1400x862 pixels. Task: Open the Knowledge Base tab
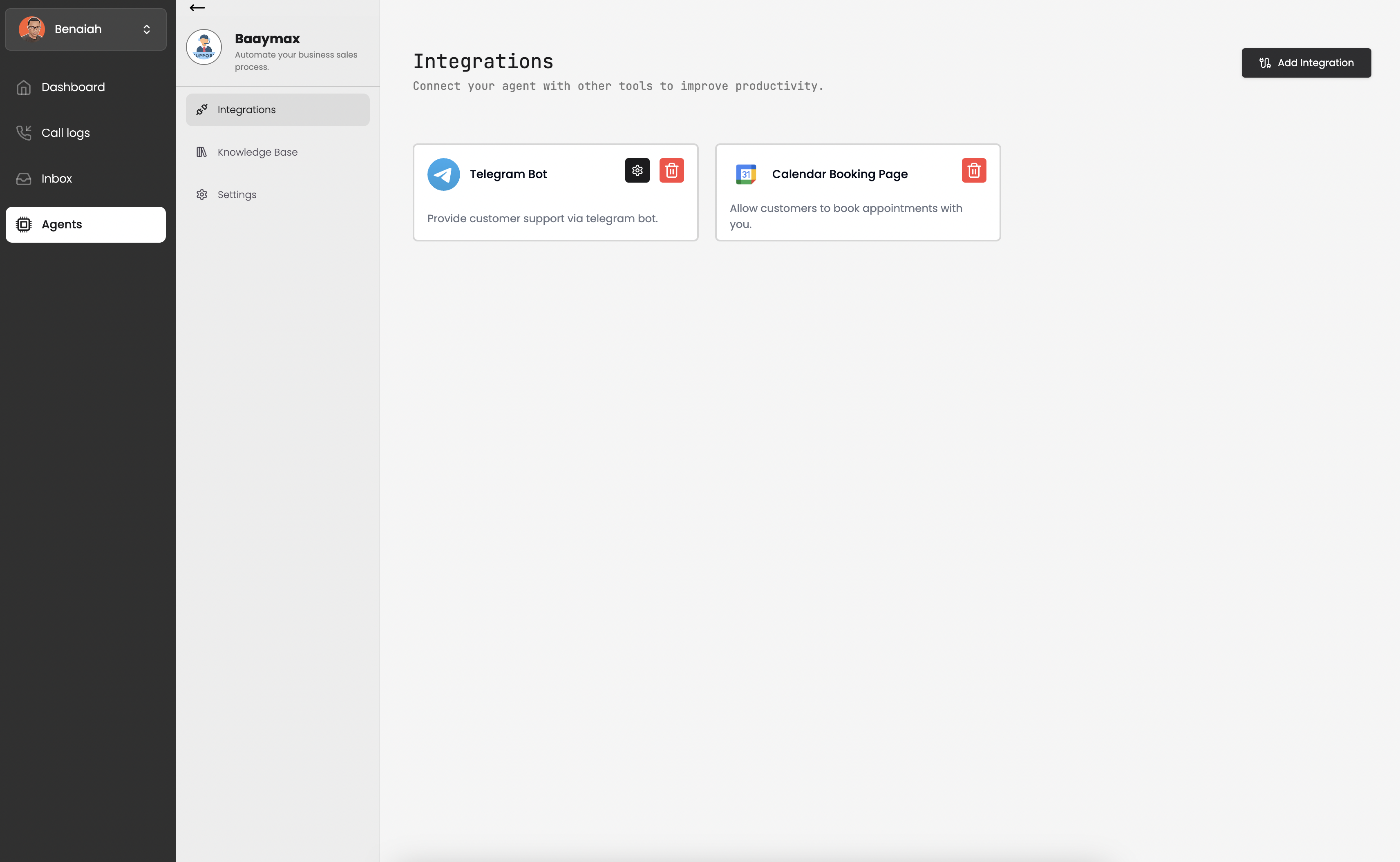tap(257, 152)
